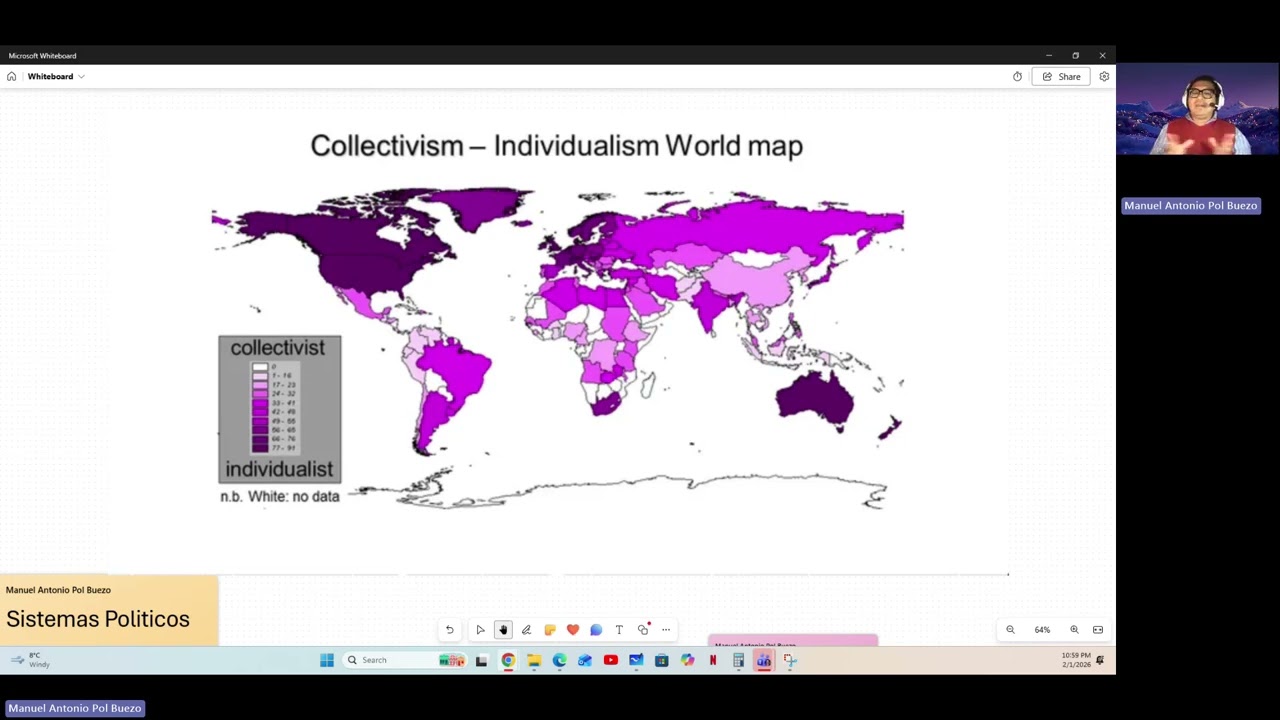Open Microsoft Store from taskbar

point(661,660)
